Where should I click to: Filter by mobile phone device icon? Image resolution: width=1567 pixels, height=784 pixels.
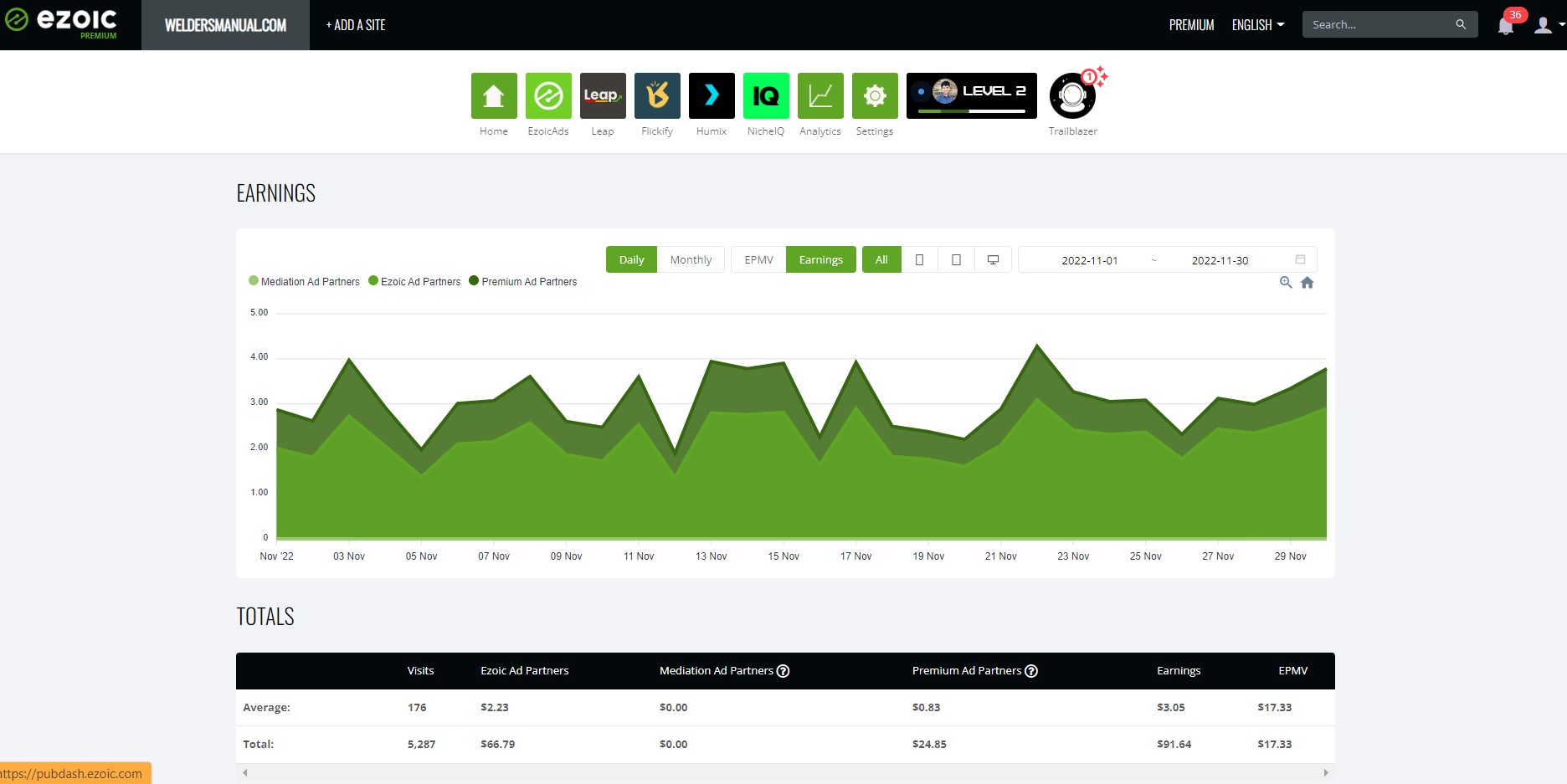tap(919, 259)
